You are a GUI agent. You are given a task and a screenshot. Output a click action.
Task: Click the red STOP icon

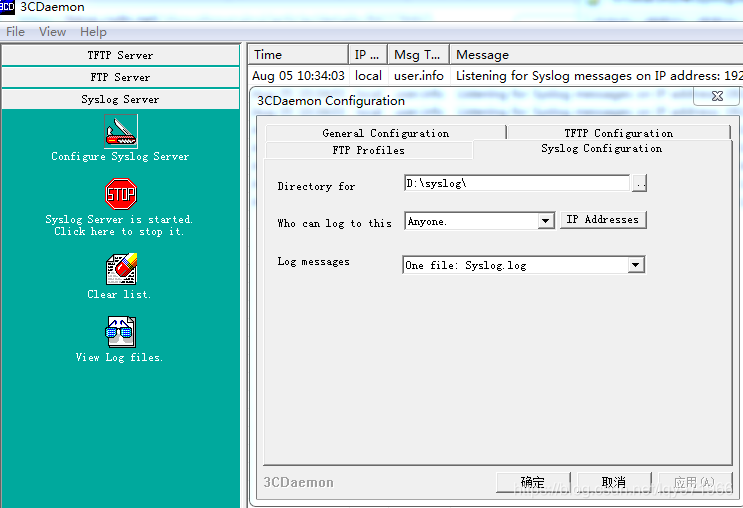click(121, 194)
